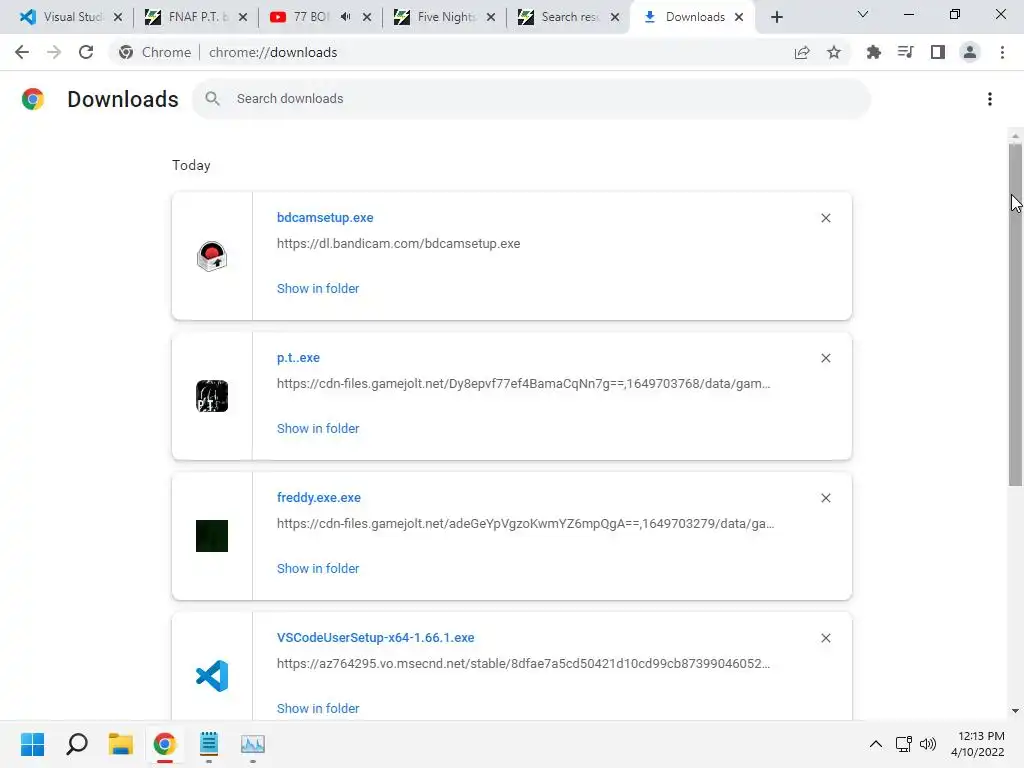Remove p.t..exe from the list
This screenshot has width=1024, height=768.
click(825, 358)
